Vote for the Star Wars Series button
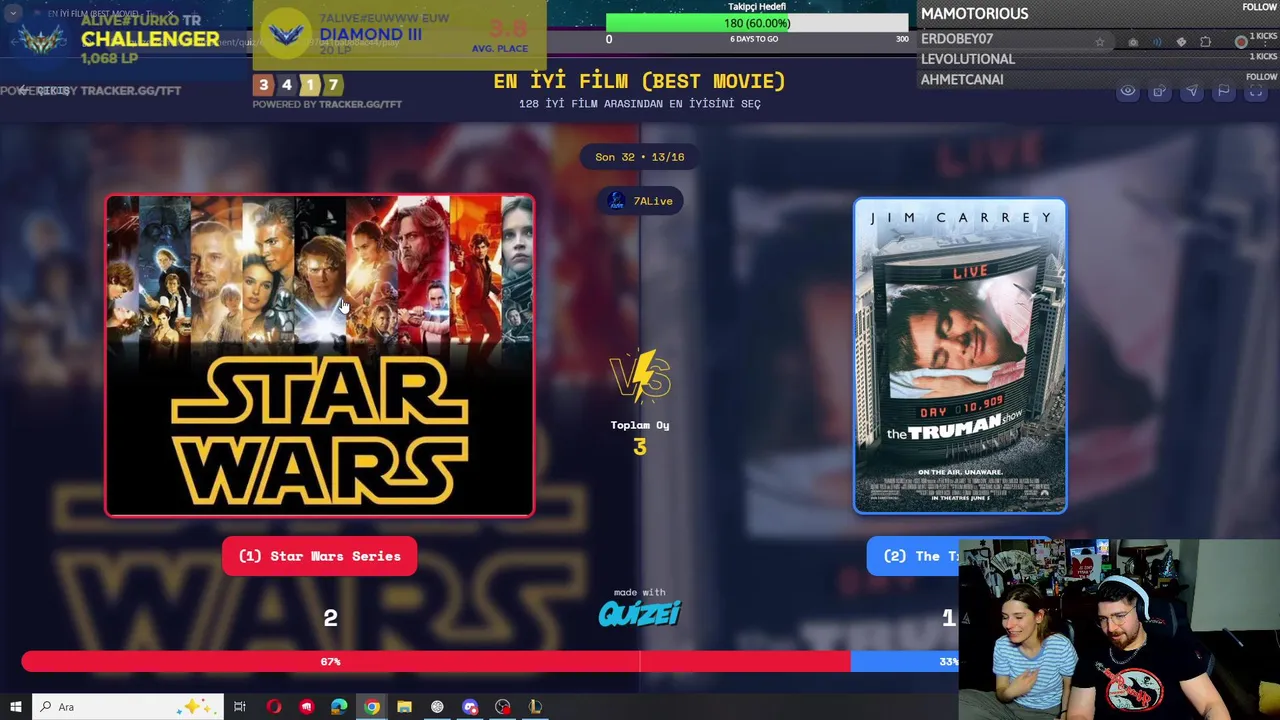This screenshot has height=720, width=1280. pyautogui.click(x=319, y=556)
